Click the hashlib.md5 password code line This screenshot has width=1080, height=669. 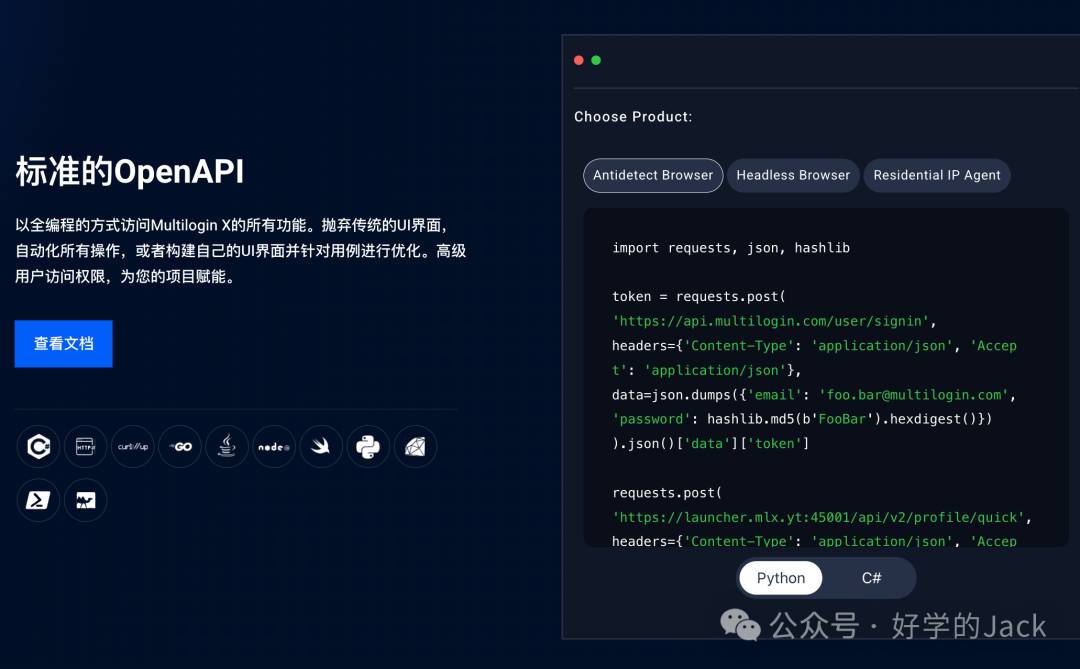pyautogui.click(x=802, y=420)
